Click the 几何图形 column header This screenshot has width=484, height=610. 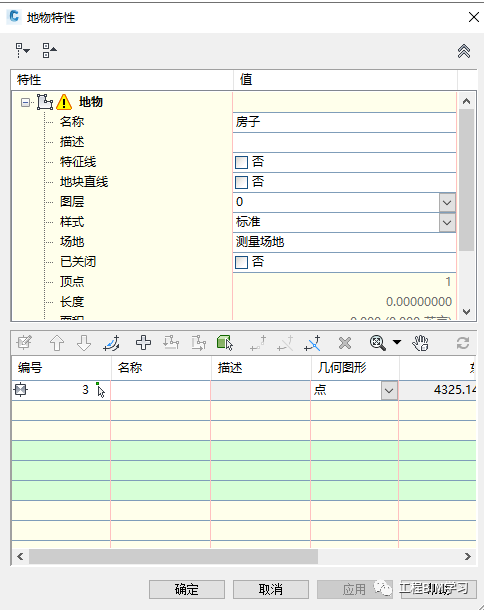355,368
